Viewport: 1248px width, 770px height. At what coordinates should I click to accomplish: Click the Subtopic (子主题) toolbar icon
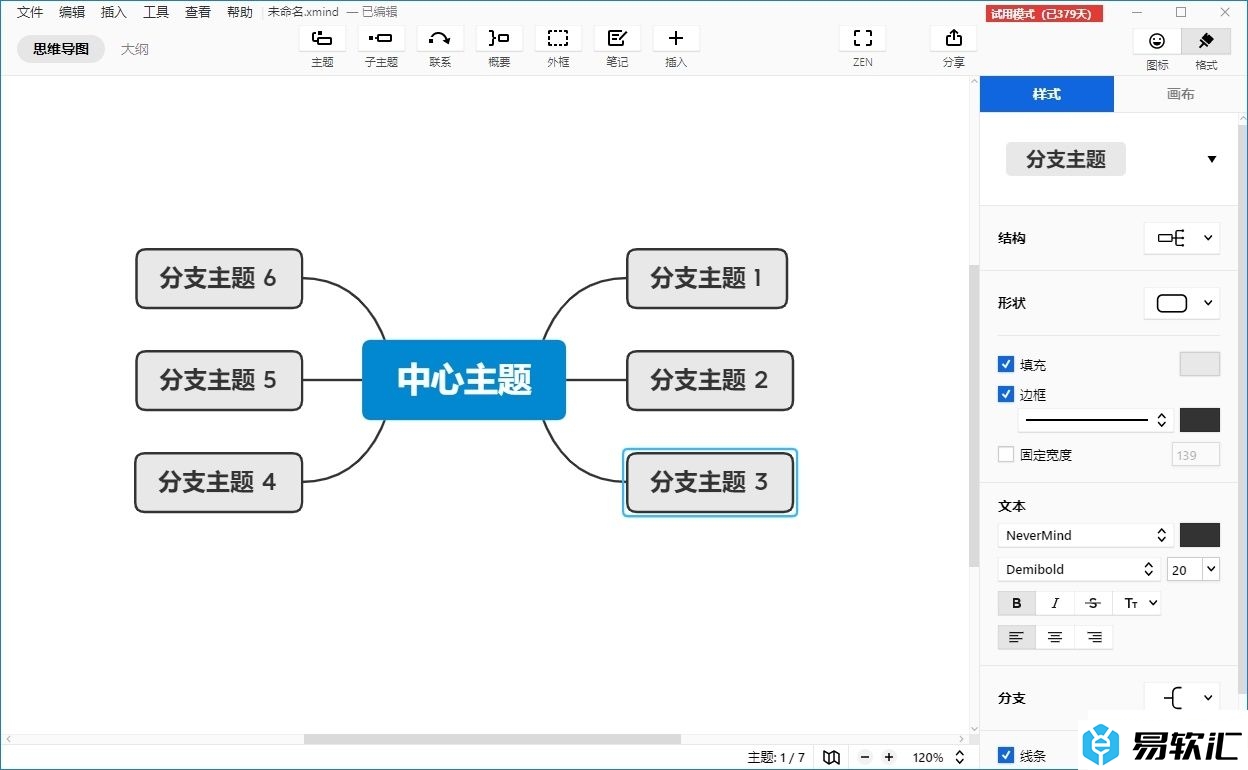tap(381, 39)
